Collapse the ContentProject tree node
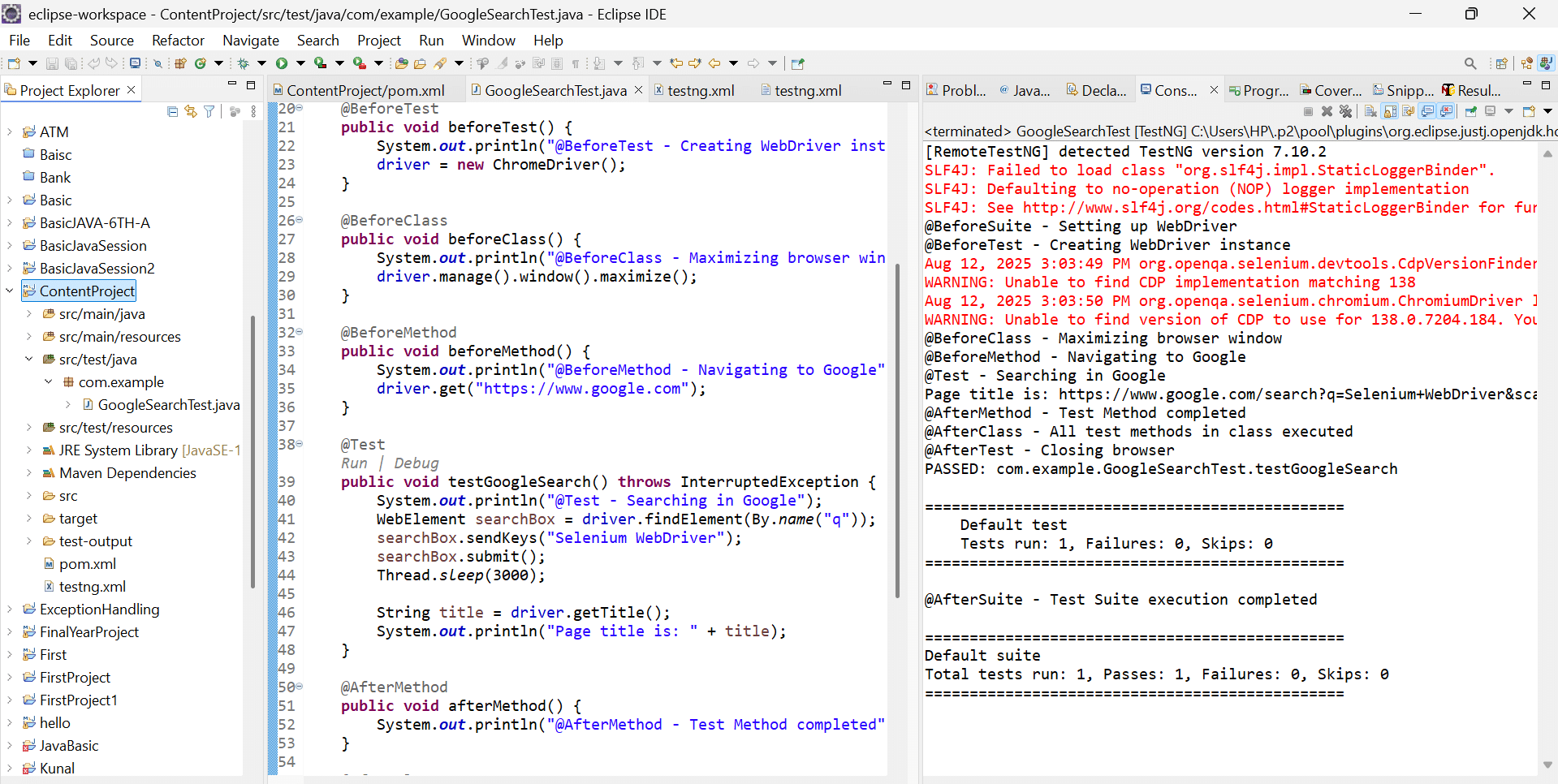 (10, 291)
